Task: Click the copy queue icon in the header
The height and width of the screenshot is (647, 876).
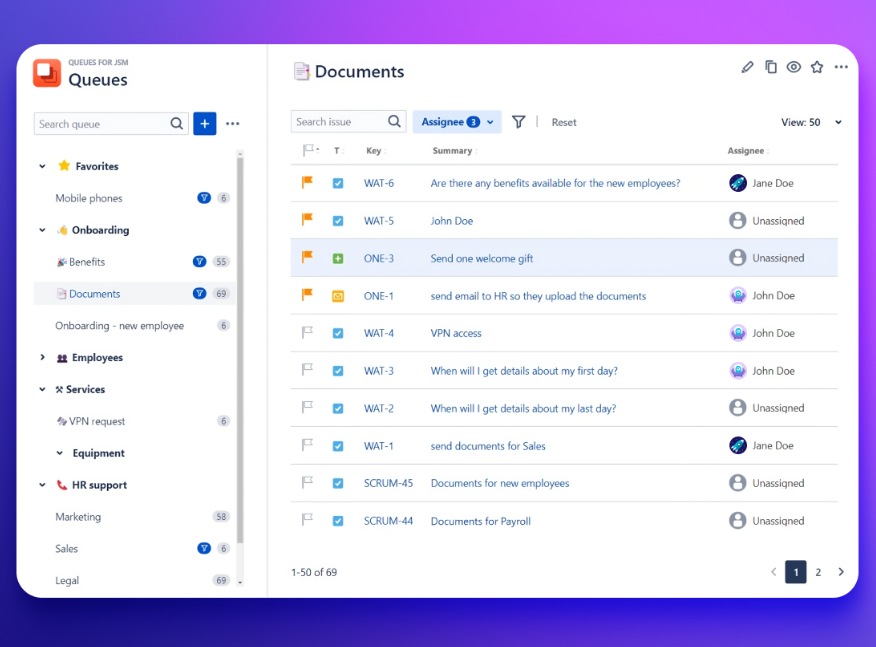Action: [x=770, y=66]
